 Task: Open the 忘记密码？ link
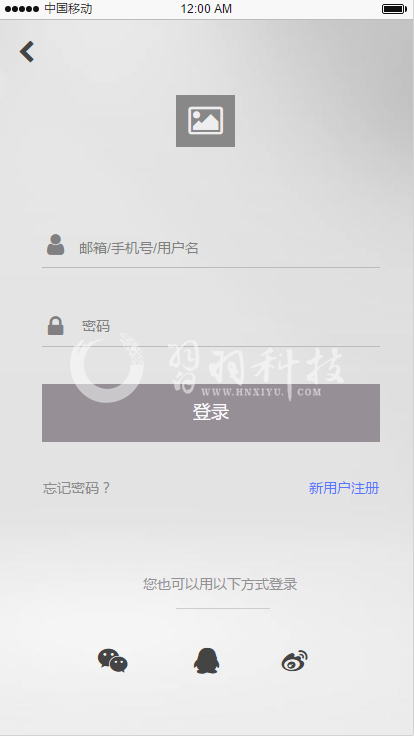pyautogui.click(x=77, y=488)
